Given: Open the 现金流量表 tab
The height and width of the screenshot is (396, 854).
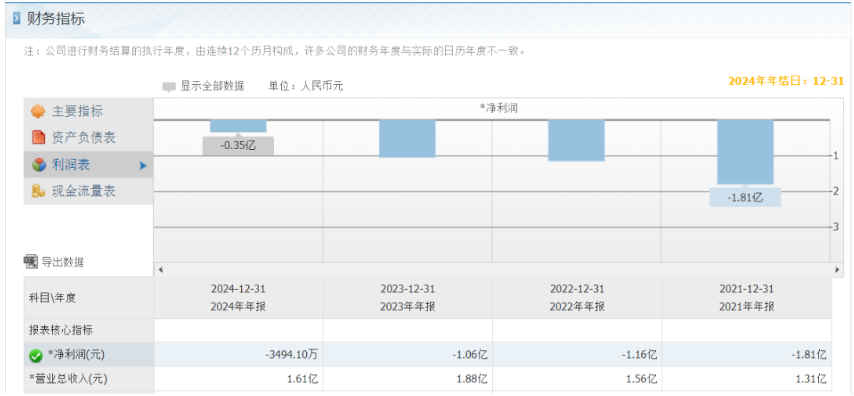Looking at the screenshot, I should coord(89,191).
